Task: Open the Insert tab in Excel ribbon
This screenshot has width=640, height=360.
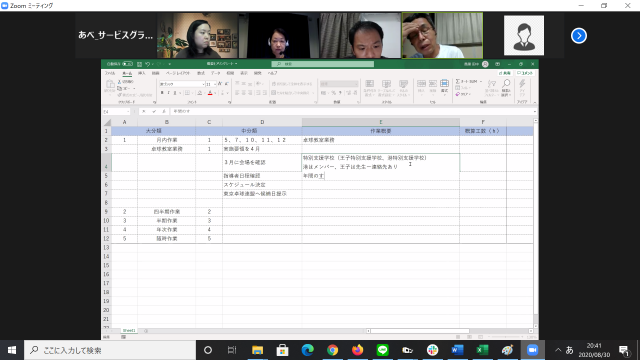Action: (x=142, y=73)
